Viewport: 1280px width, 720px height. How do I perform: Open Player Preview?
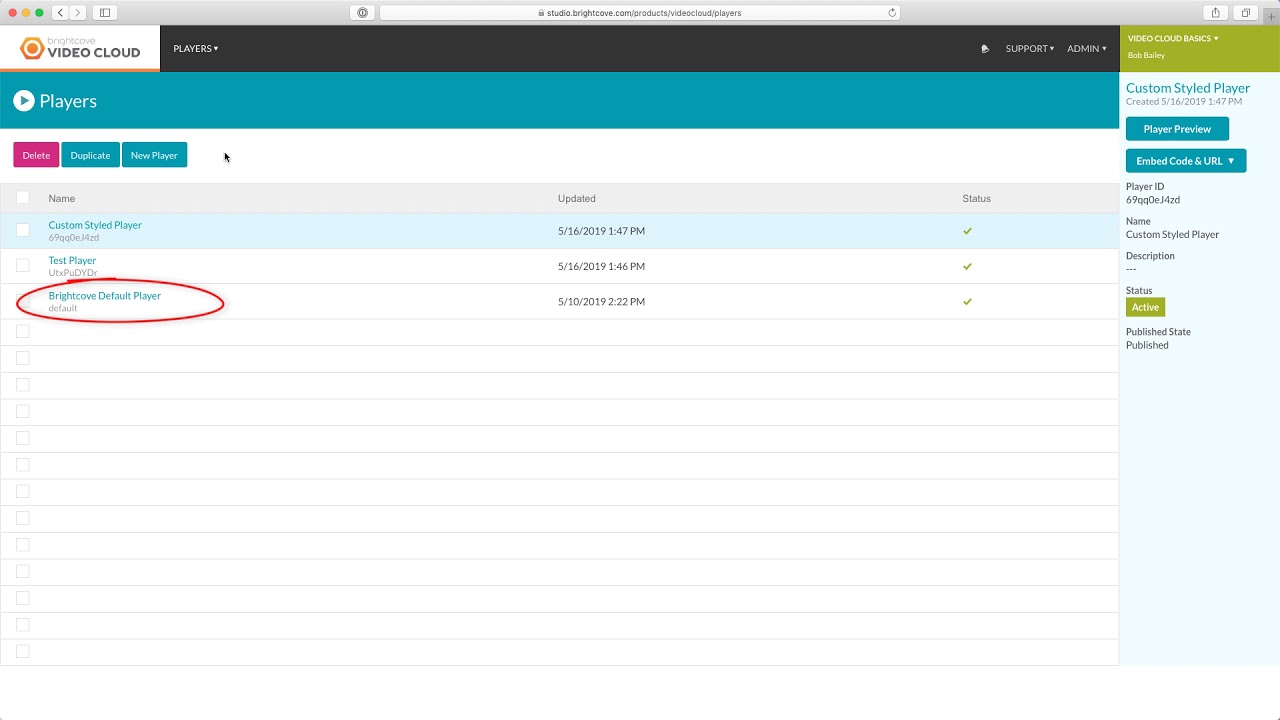pos(1177,129)
